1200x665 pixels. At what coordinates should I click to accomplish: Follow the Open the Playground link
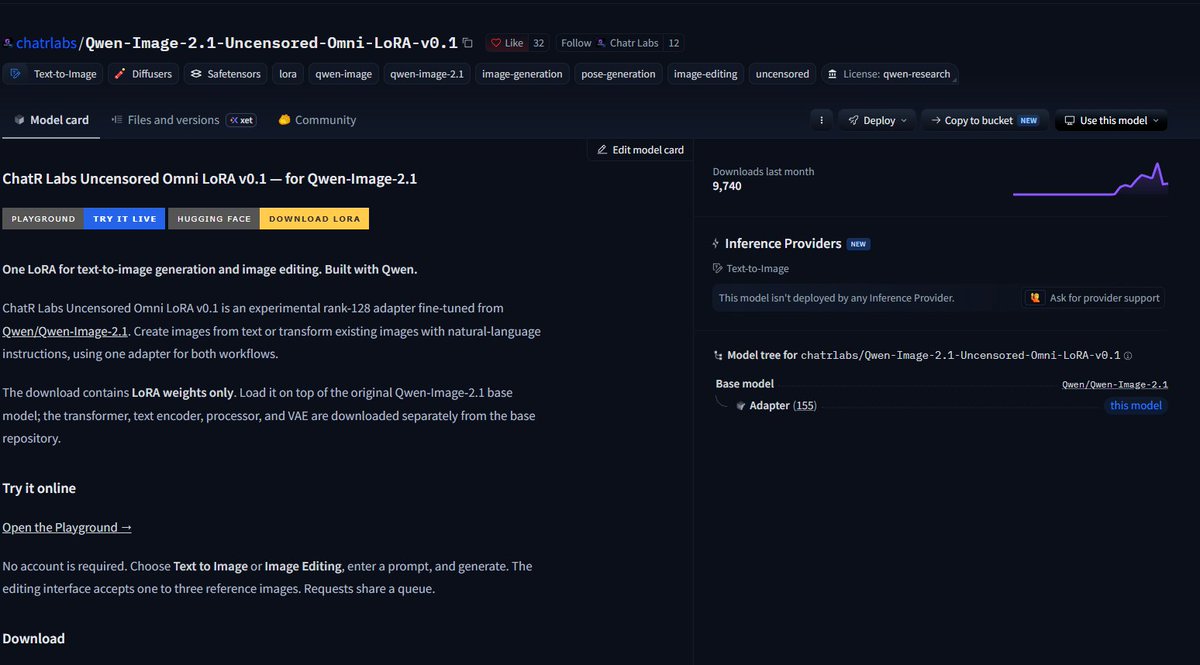click(x=67, y=527)
